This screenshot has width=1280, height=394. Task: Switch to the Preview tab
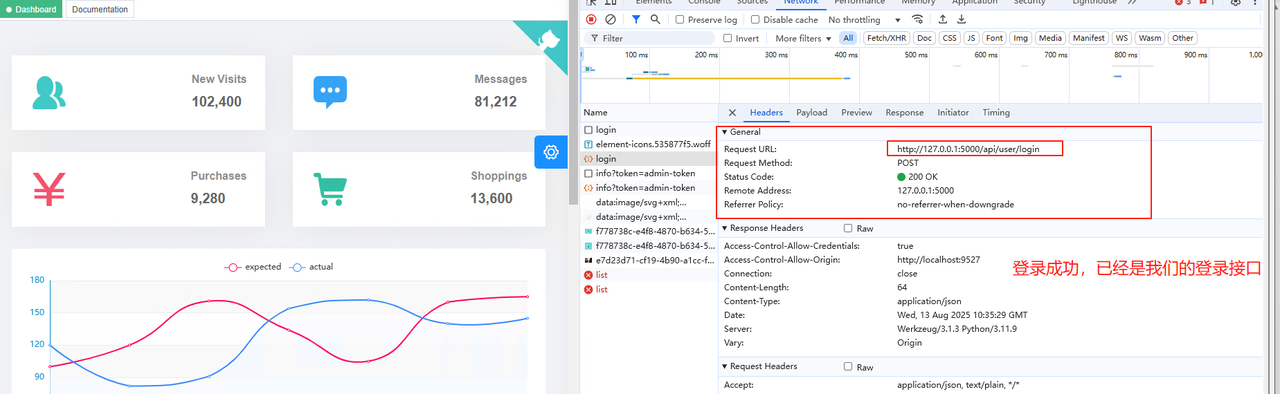tap(857, 113)
